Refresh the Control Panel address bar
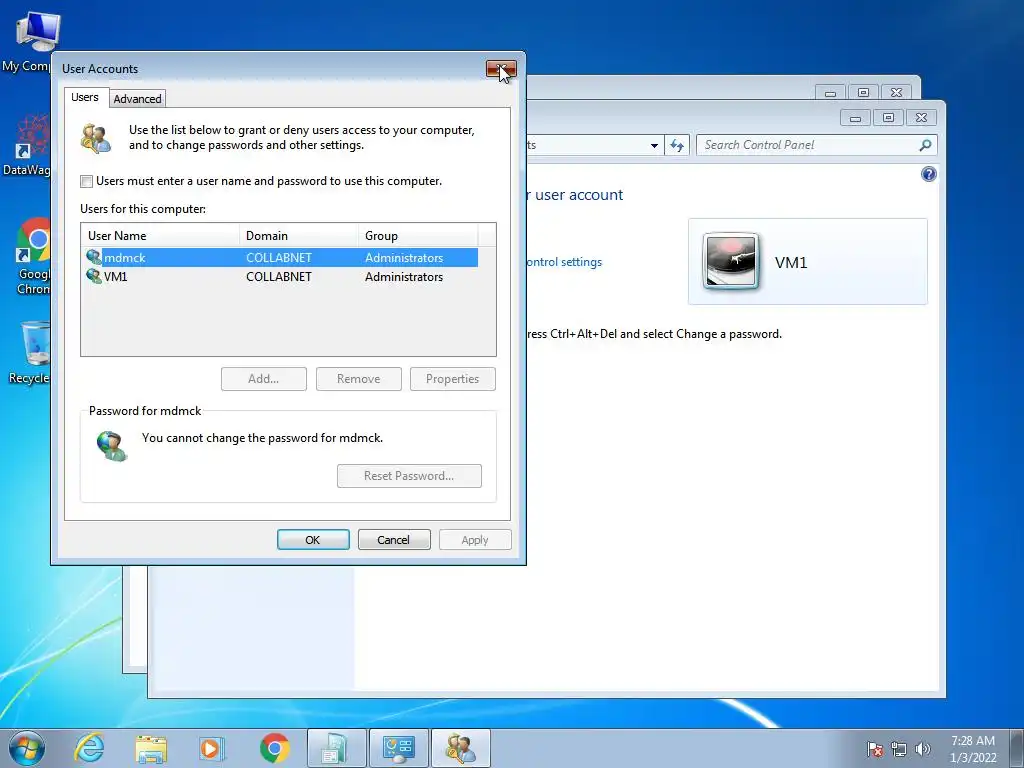Screen dimensions: 1024x768 click(677, 145)
